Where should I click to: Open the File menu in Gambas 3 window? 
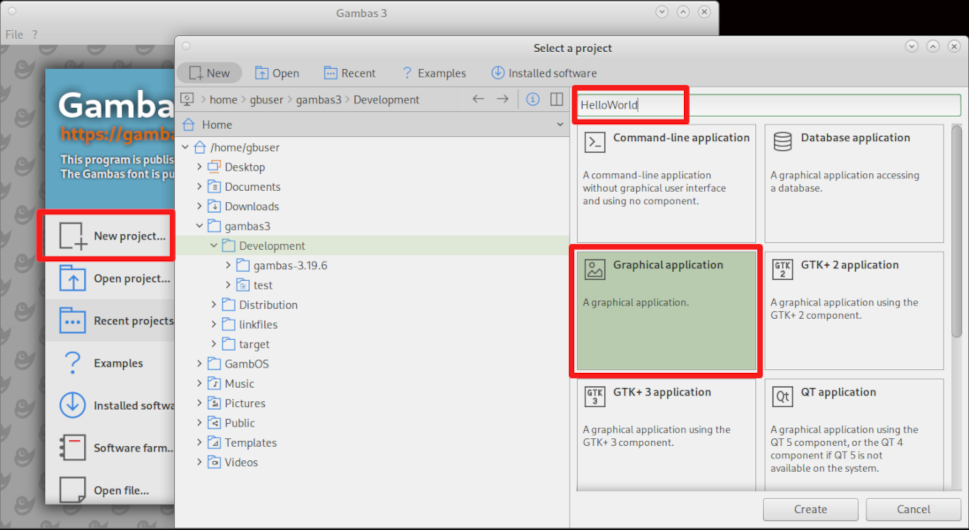point(14,35)
